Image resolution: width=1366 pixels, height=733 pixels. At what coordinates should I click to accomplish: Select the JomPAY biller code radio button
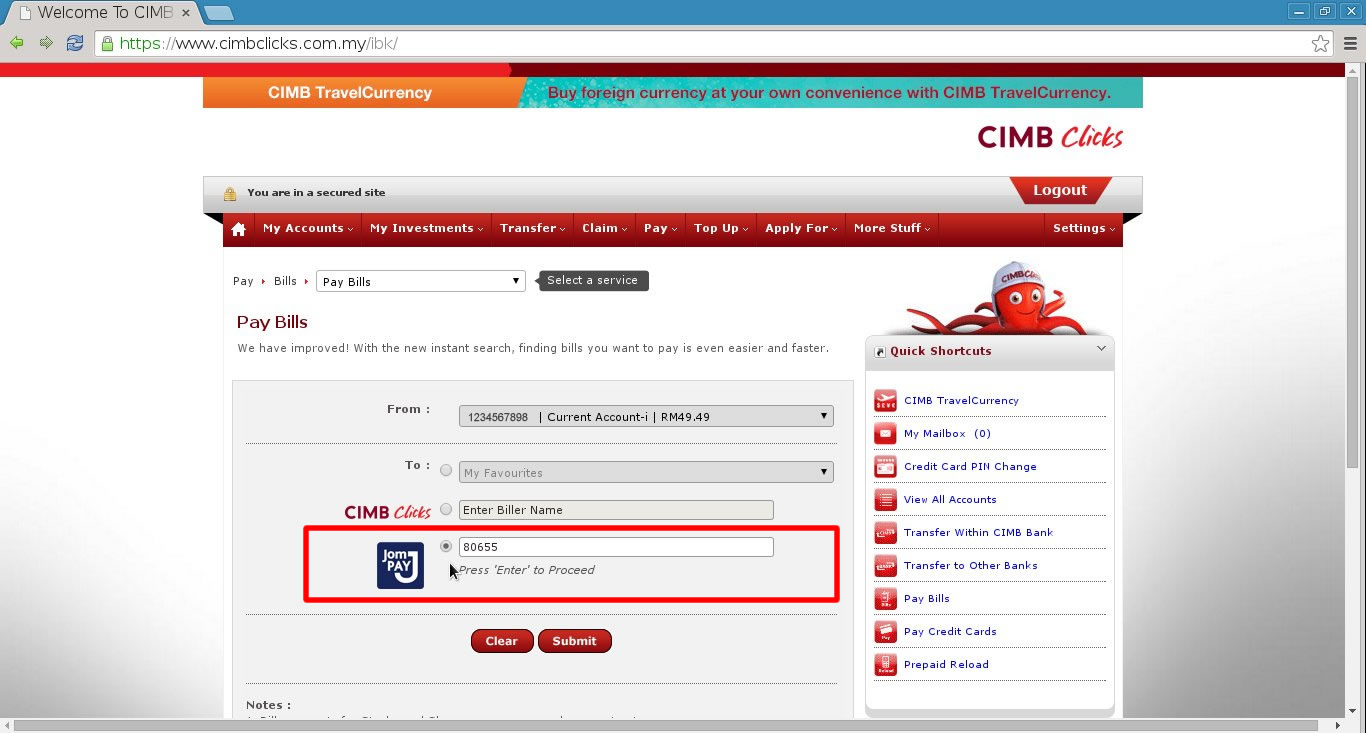coord(446,546)
